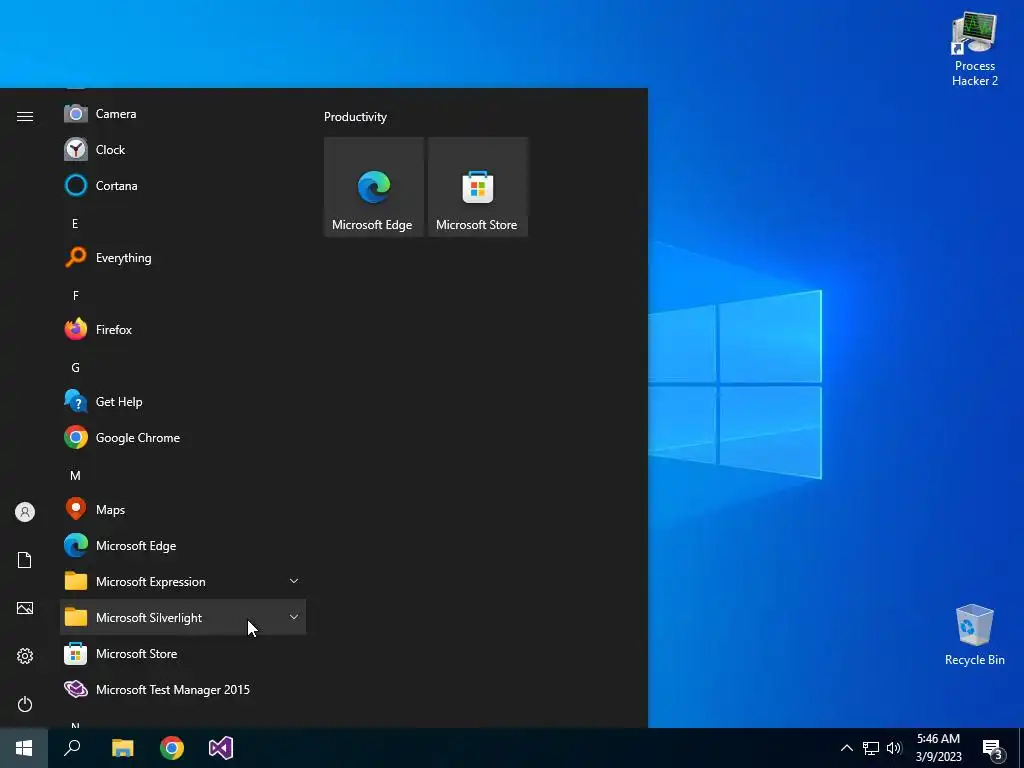
Task: Open File Explorer from the taskbar
Action: point(123,748)
